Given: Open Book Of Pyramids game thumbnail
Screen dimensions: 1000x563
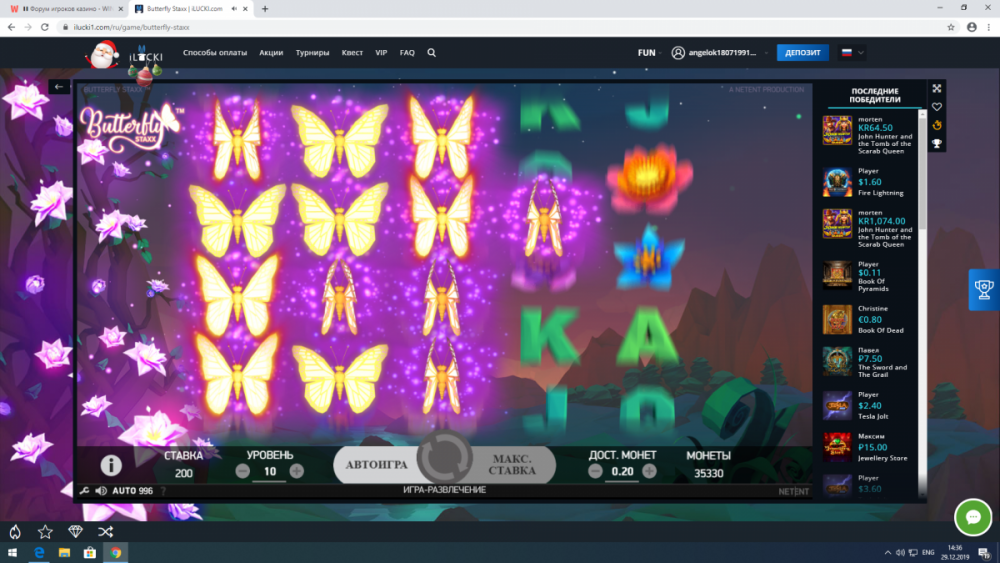Looking at the screenshot, I should pyautogui.click(x=837, y=275).
